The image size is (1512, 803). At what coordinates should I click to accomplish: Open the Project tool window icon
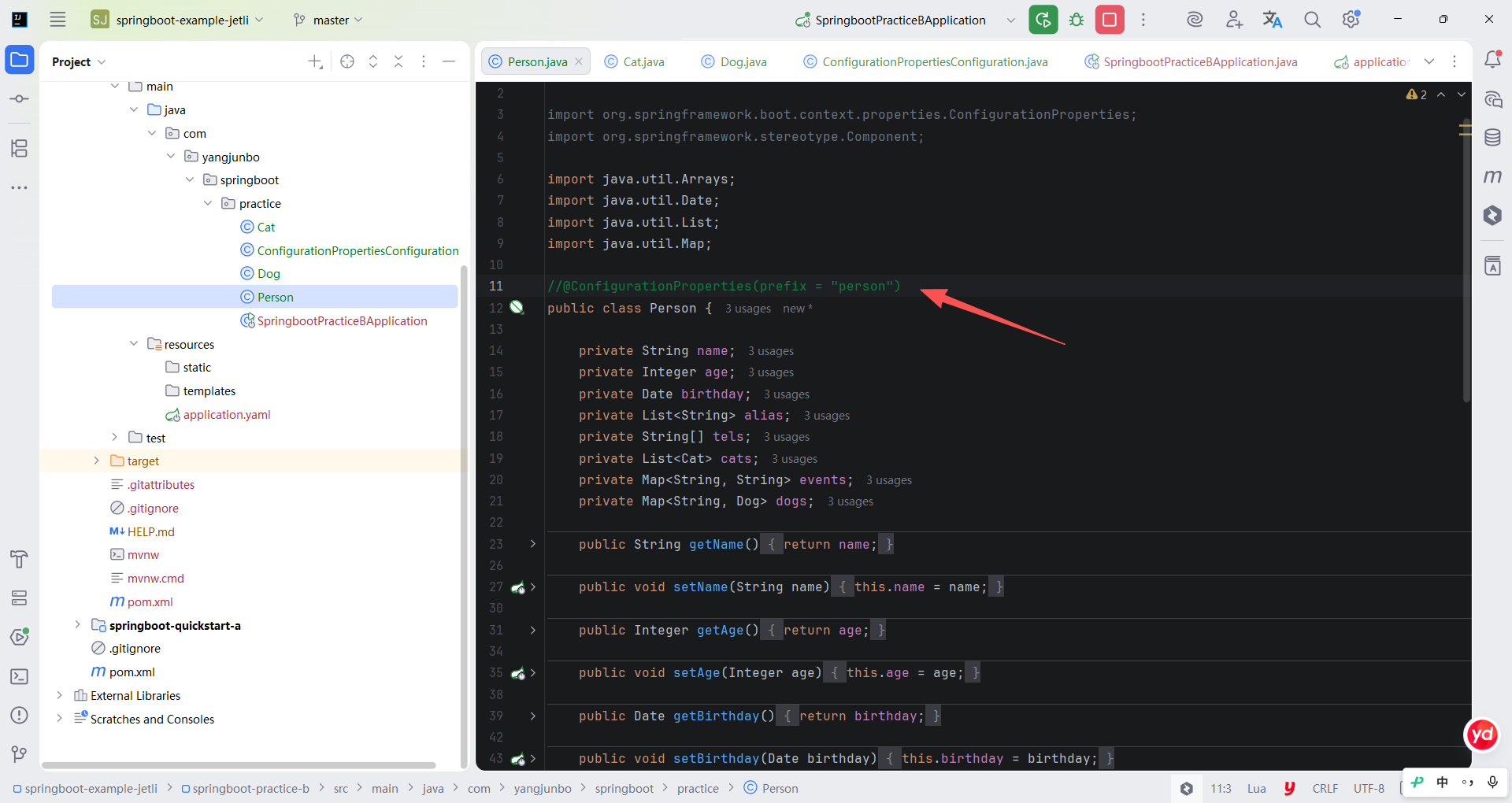pos(20,60)
